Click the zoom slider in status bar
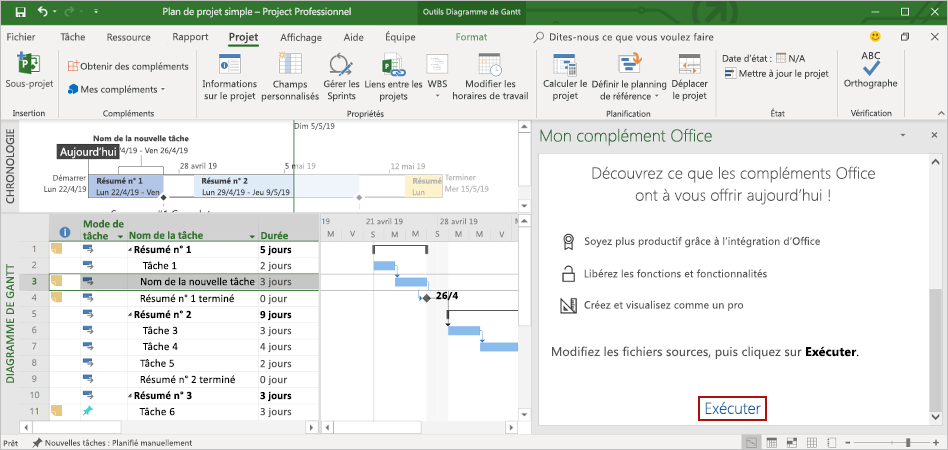Viewport: 948px width, 450px height. click(x=909, y=443)
